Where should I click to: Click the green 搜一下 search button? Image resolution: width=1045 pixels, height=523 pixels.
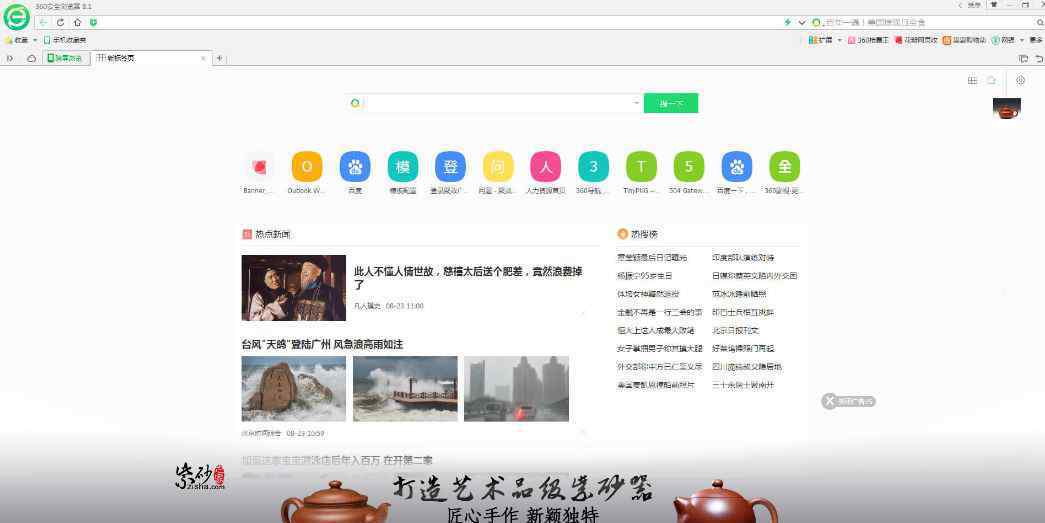670,103
